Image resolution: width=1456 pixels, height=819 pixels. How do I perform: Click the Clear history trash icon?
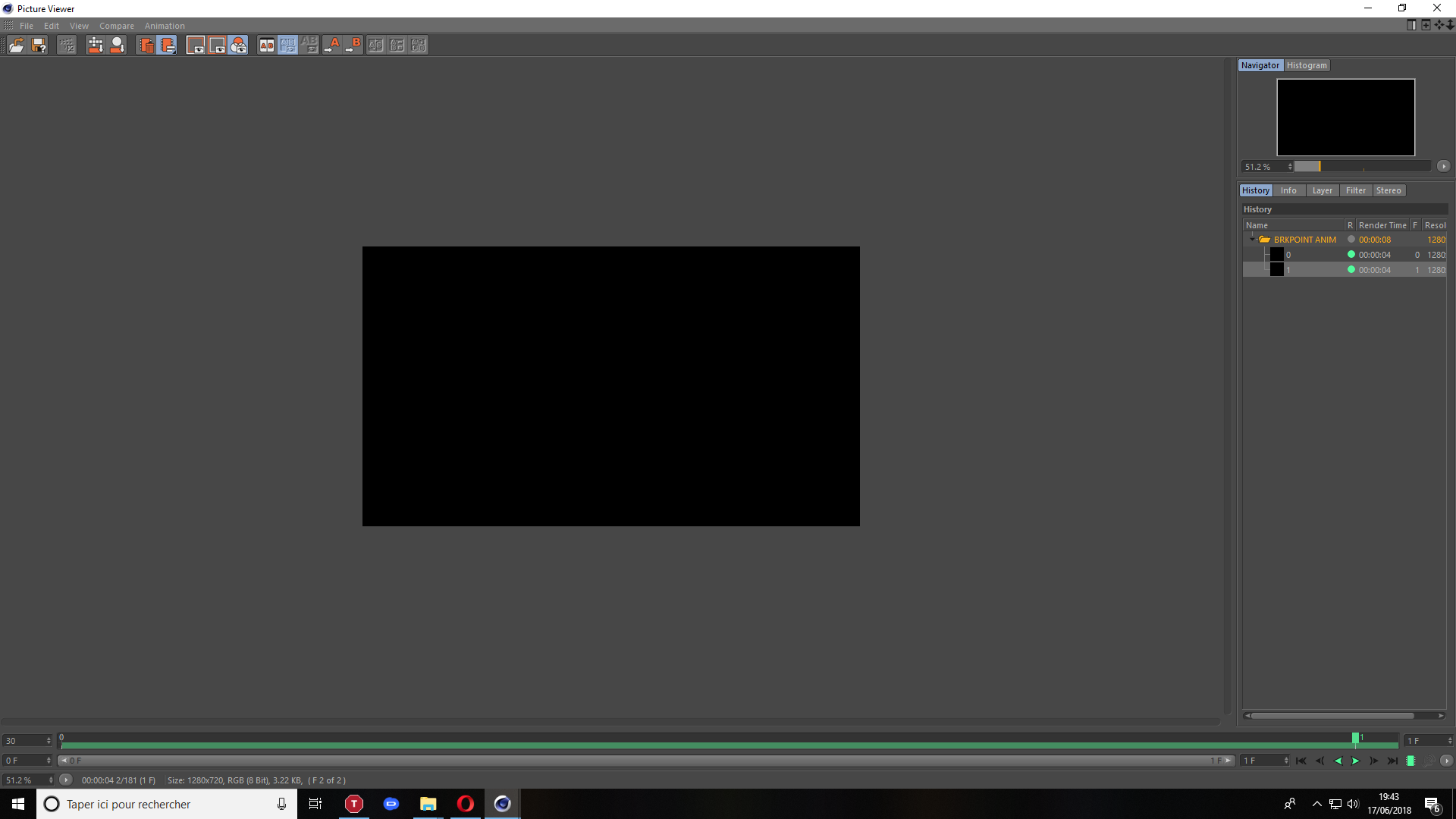[146, 45]
